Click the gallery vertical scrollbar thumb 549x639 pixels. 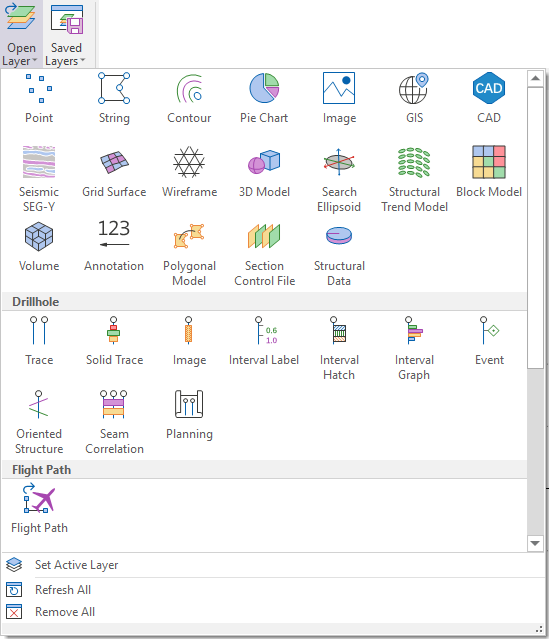click(x=535, y=227)
